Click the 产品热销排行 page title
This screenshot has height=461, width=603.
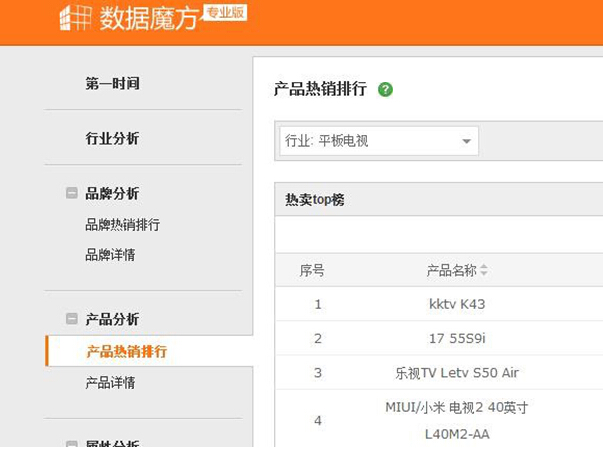(320, 89)
